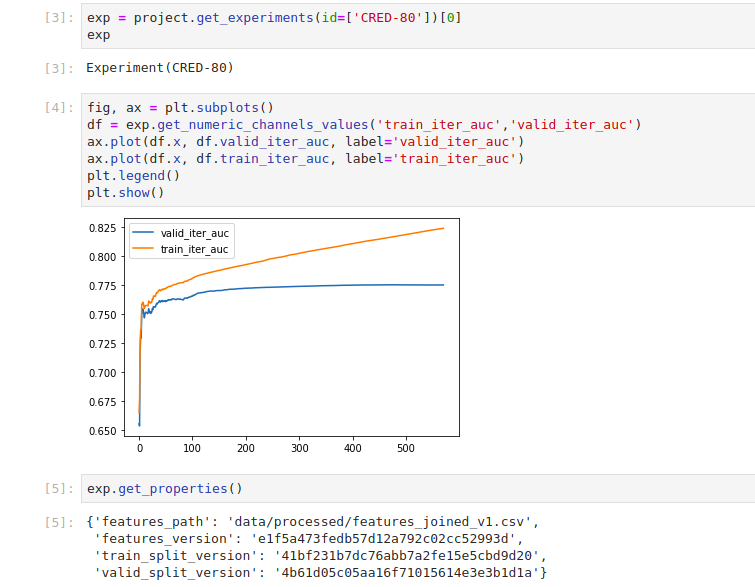Click code cell 4 with plt.subplots code
The height and width of the screenshot is (587, 755).
(418, 150)
